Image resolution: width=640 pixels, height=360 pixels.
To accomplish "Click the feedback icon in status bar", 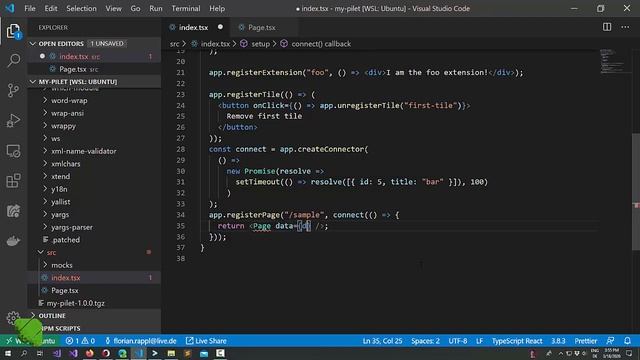I will tap(610, 341).
